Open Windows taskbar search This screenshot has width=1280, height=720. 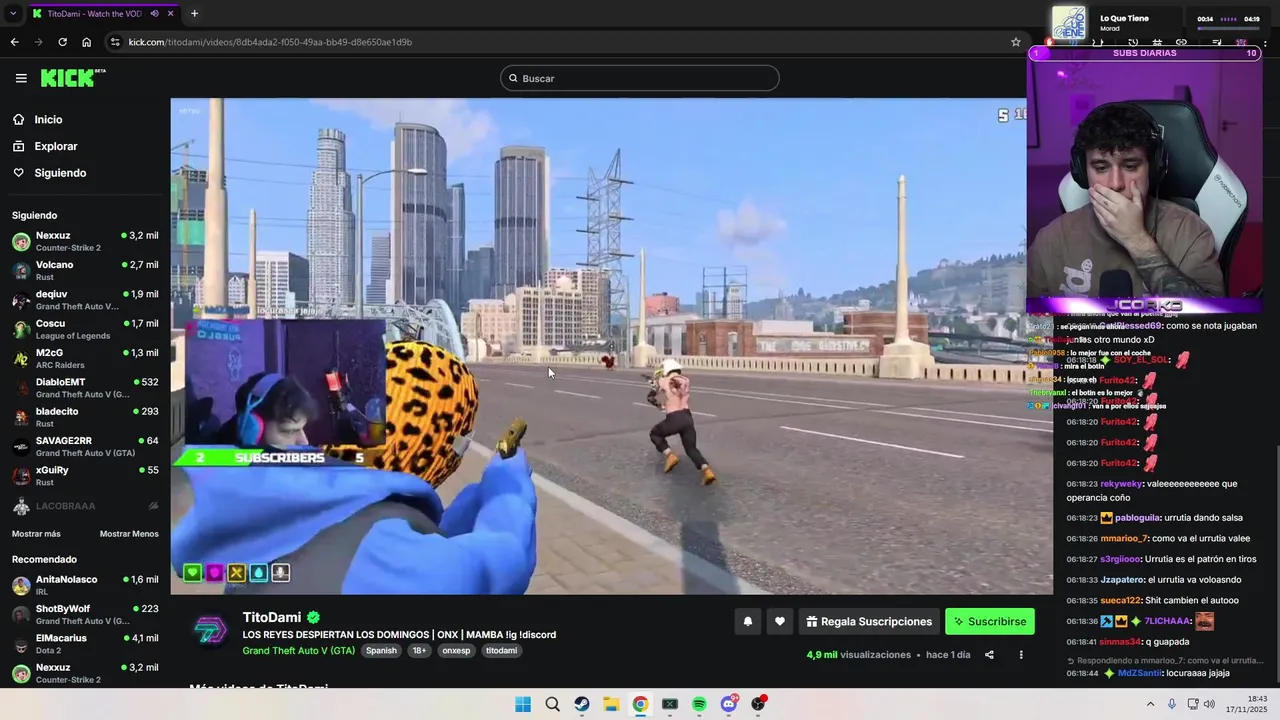coord(552,704)
